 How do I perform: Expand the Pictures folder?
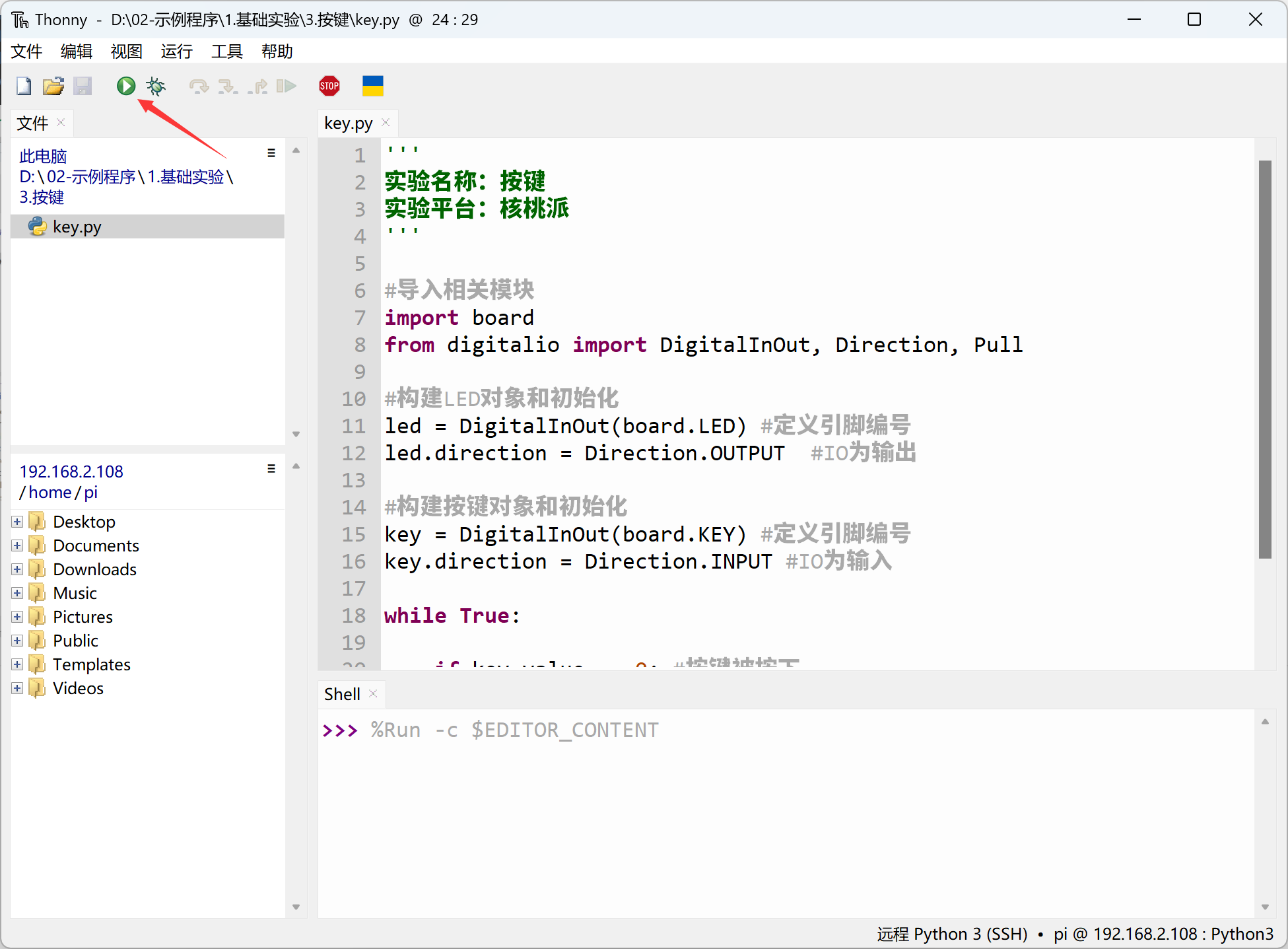(x=17, y=617)
